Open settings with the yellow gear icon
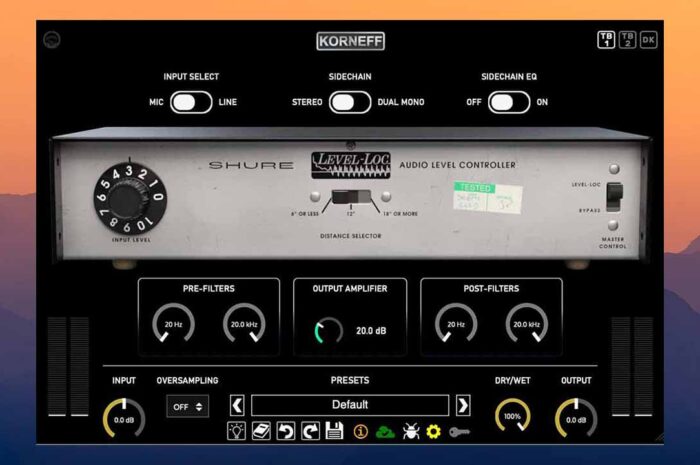 [x=433, y=432]
